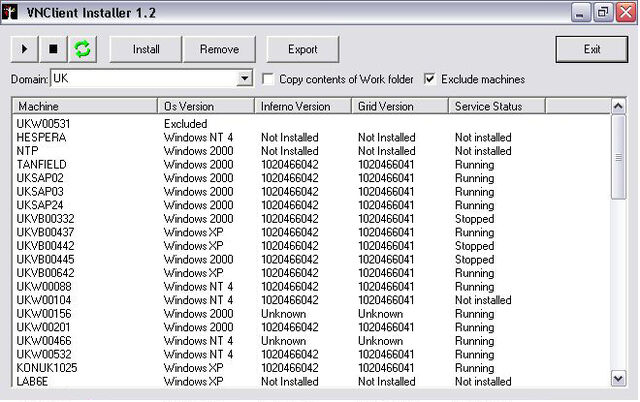
Task: Close the VNClient Installer window
Action: 626,12
